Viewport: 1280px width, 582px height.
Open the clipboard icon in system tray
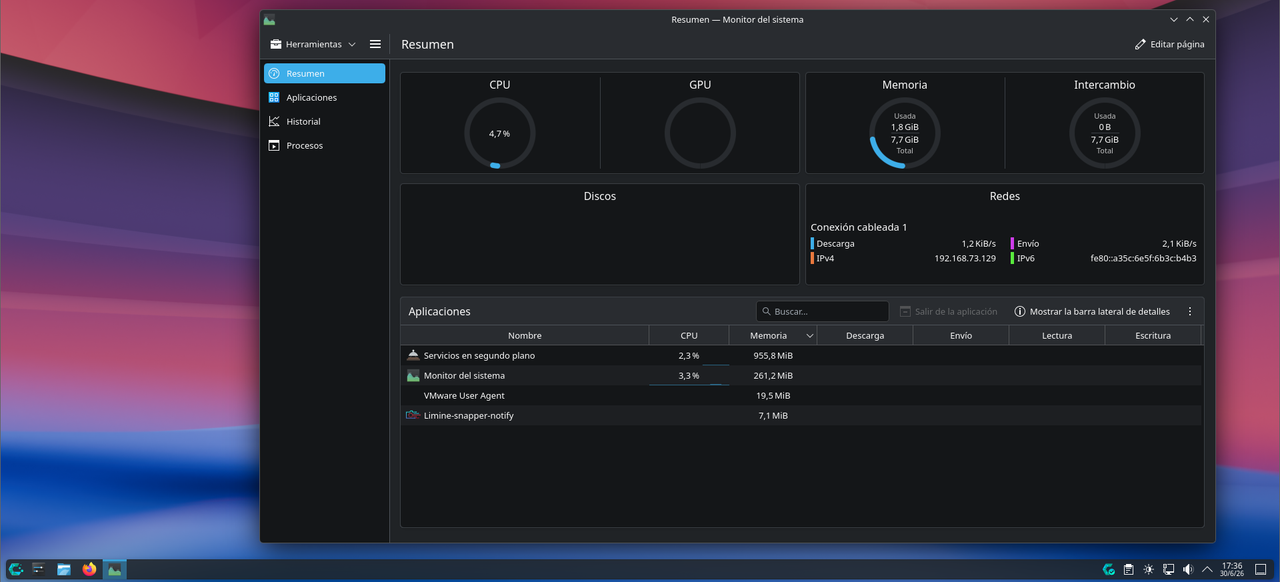point(1128,569)
